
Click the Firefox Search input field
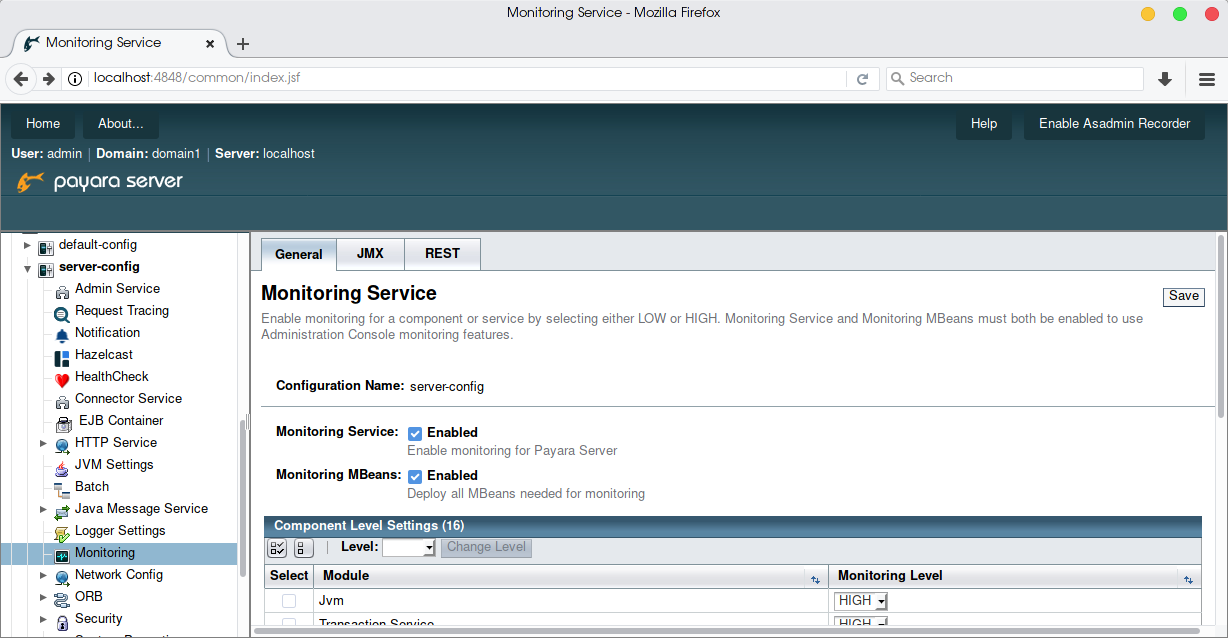pos(1014,78)
